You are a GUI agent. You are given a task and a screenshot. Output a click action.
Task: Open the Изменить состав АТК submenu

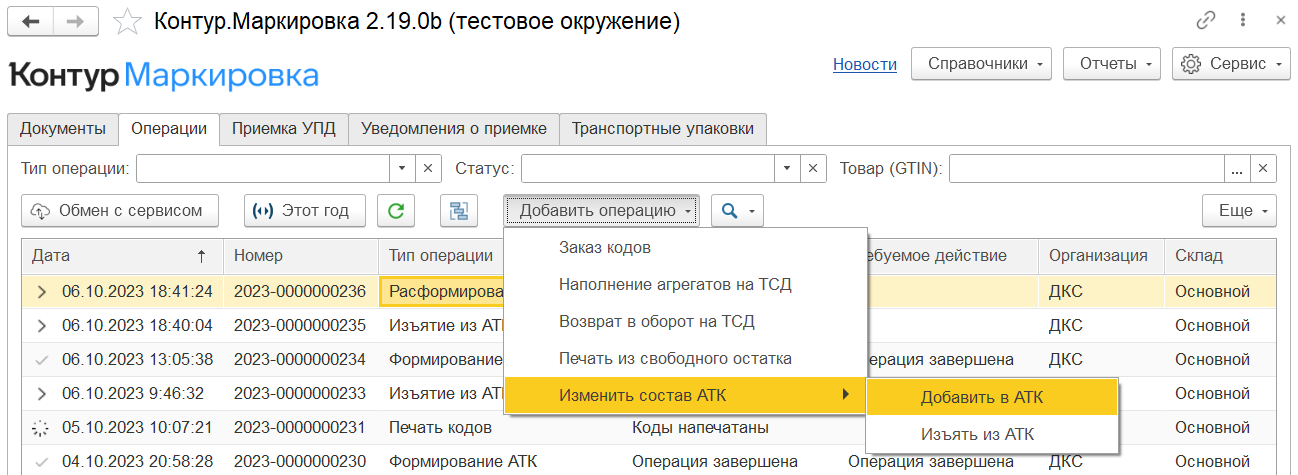686,396
